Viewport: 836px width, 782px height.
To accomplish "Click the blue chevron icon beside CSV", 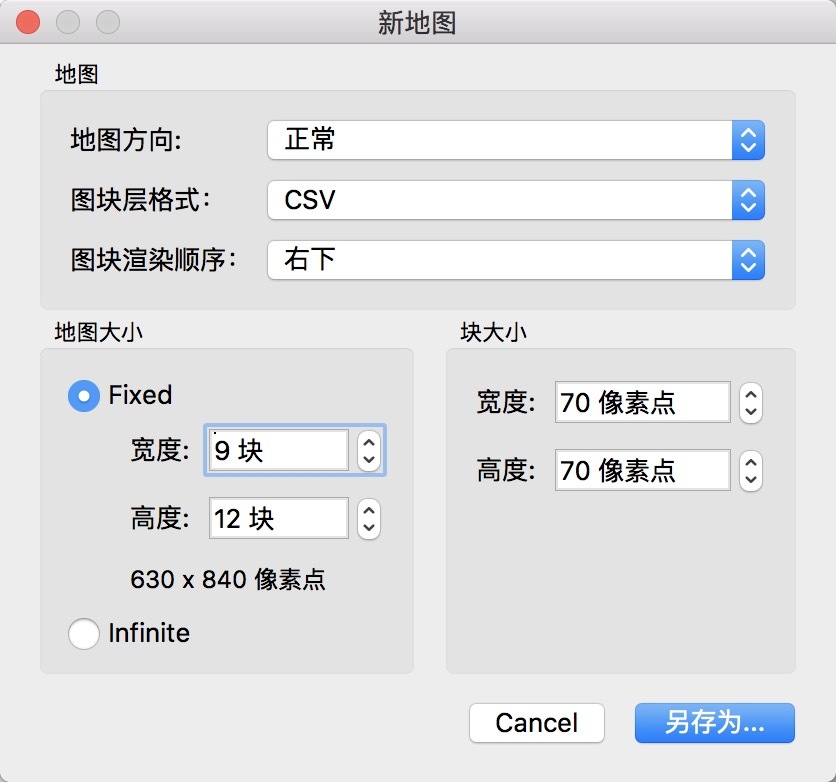I will [x=748, y=200].
